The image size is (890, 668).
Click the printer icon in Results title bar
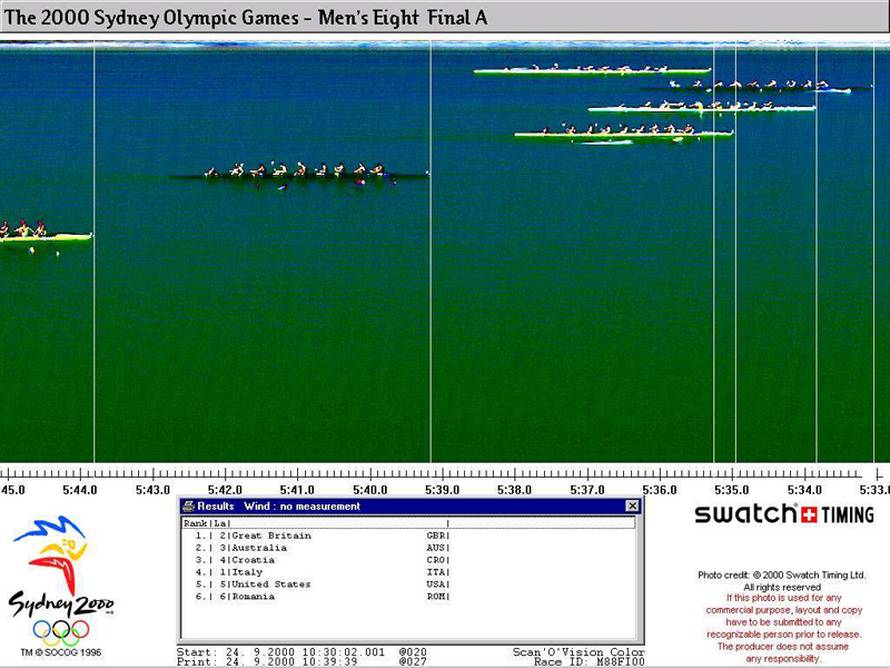click(188, 507)
